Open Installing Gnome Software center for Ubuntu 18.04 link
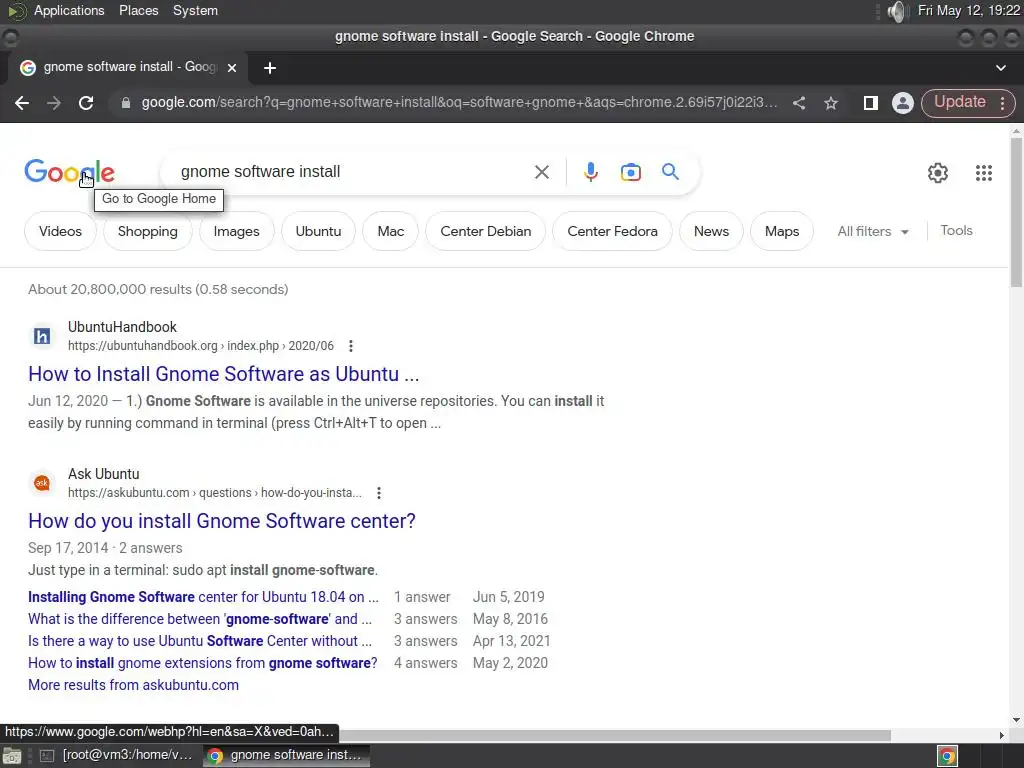The width and height of the screenshot is (1024, 768). click(203, 597)
